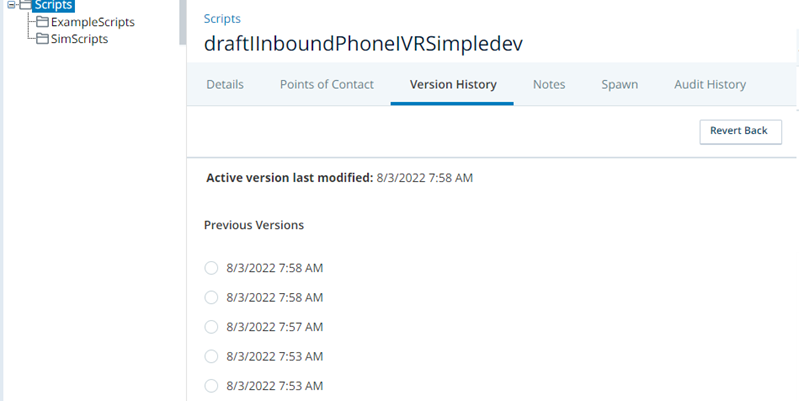Image resolution: width=799 pixels, height=401 pixels.
Task: Click the tree panel vertical scrollbar
Action: 182,22
